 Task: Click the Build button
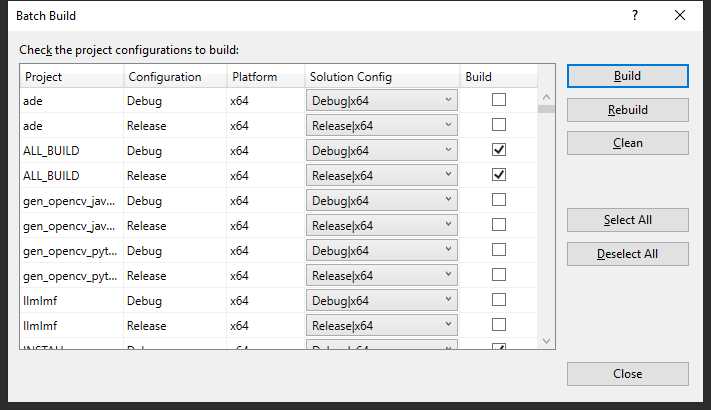click(628, 76)
